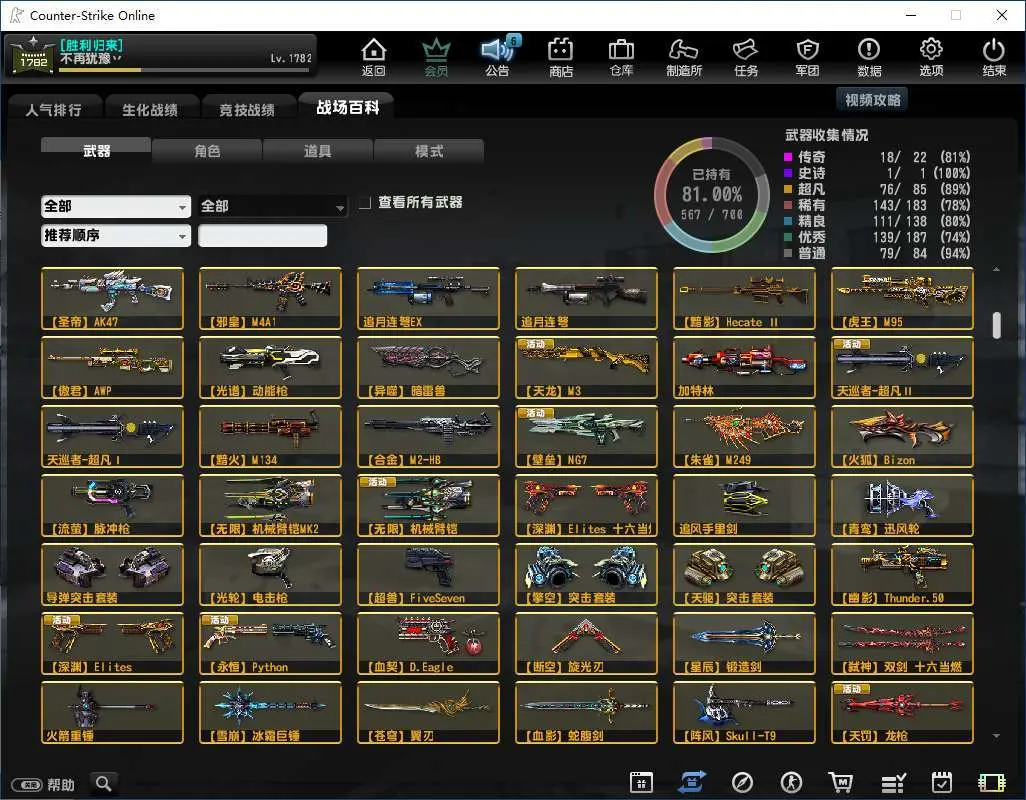The width and height of the screenshot is (1026, 800).
Task: Select the 【朱雀】M249 weapon card
Action: click(x=745, y=436)
